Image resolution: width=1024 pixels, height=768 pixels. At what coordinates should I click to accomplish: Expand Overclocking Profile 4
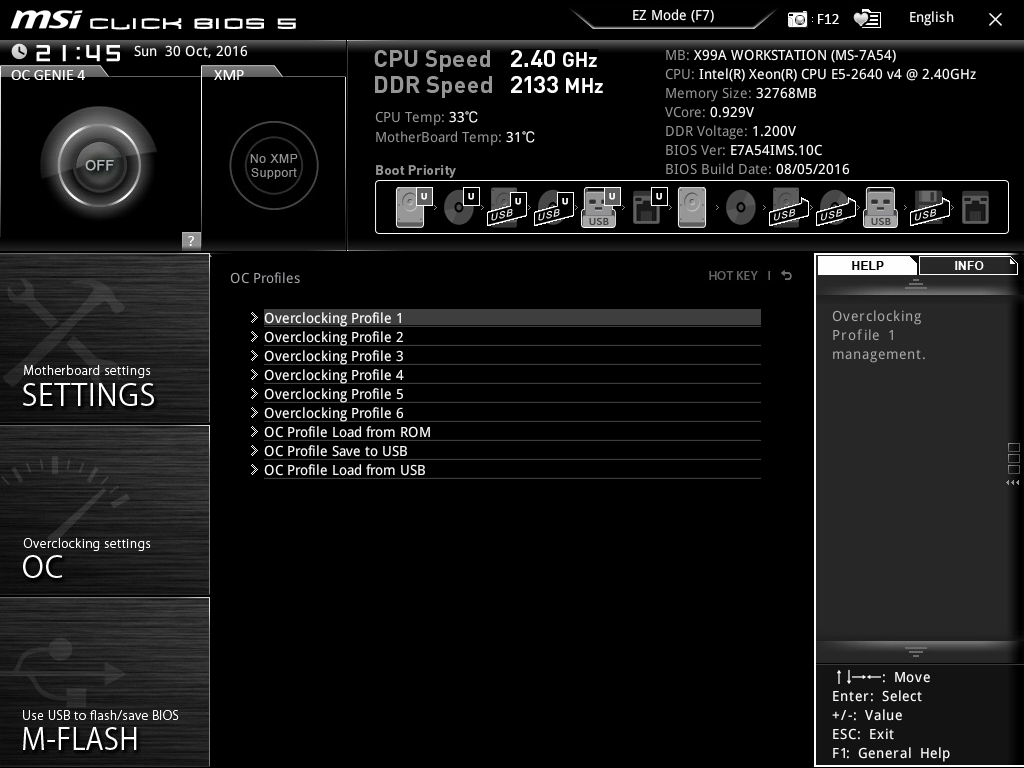[512, 375]
